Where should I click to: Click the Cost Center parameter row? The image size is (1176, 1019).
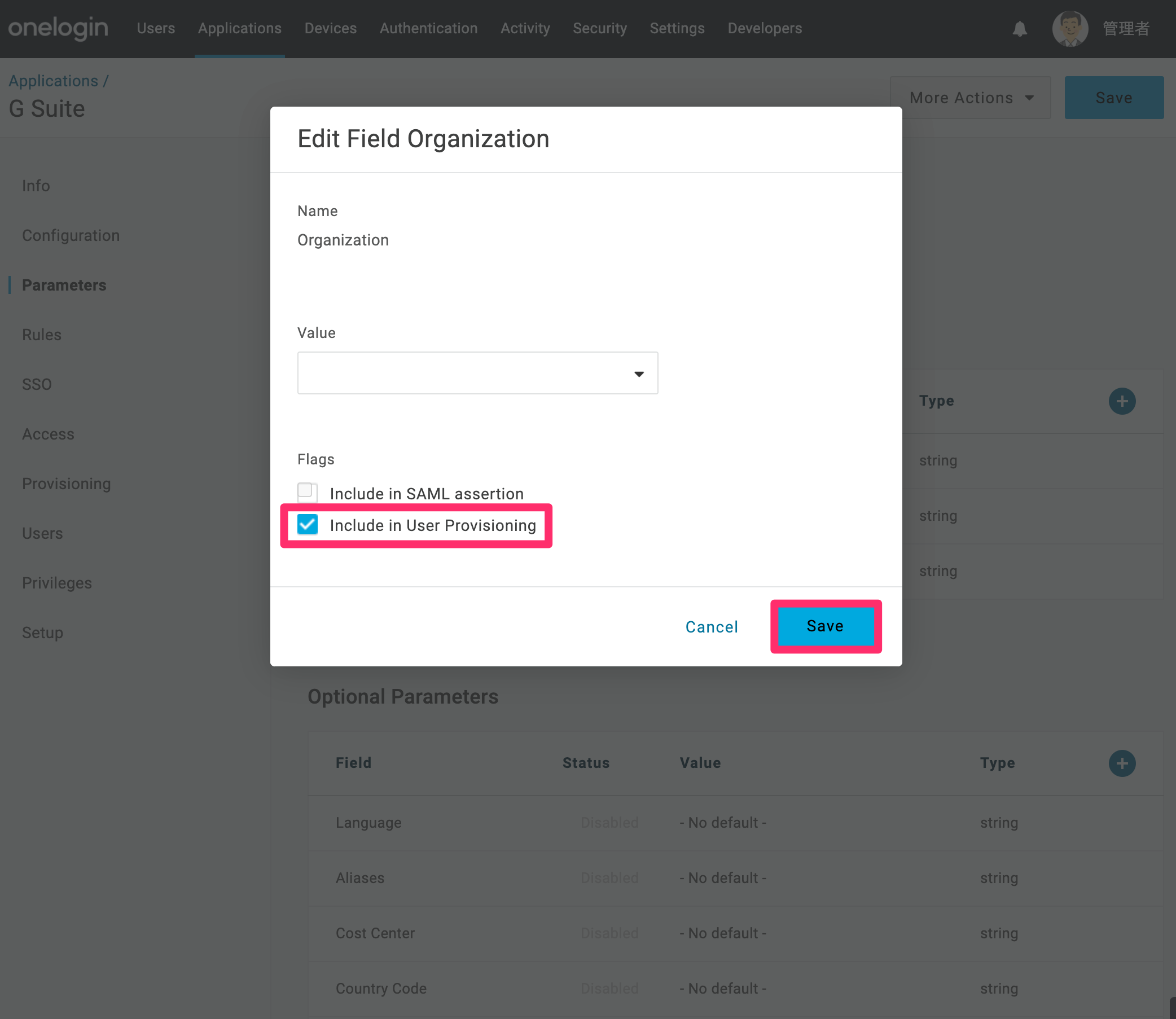pyautogui.click(x=735, y=933)
